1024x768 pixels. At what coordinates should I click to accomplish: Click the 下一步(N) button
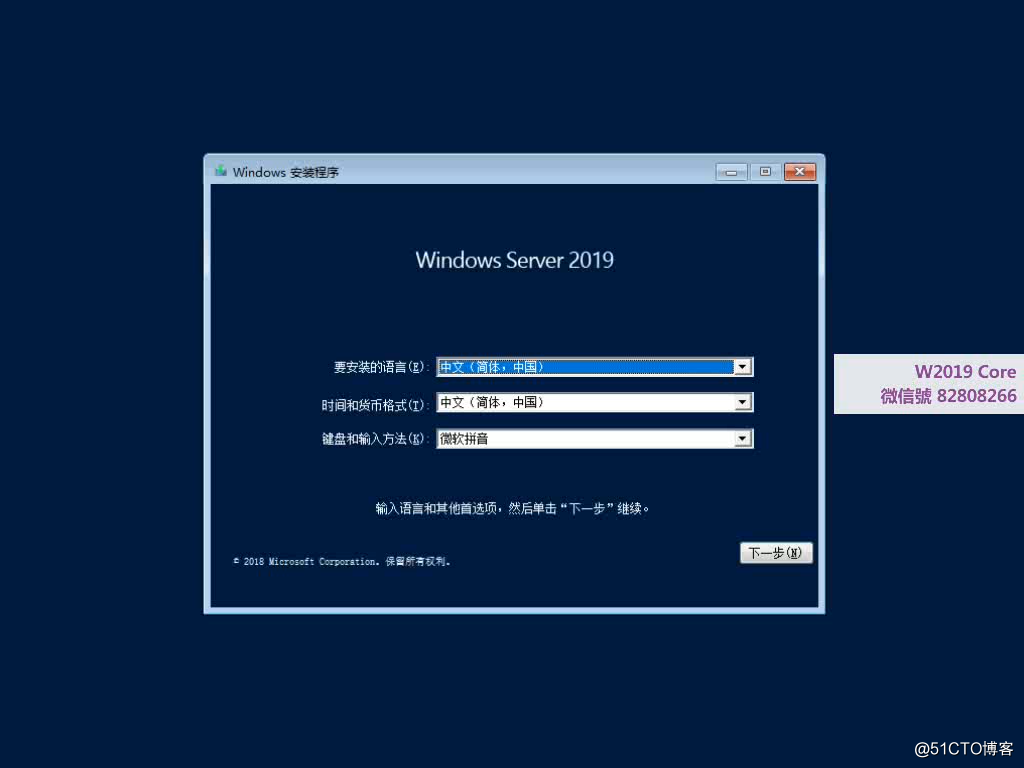click(776, 552)
